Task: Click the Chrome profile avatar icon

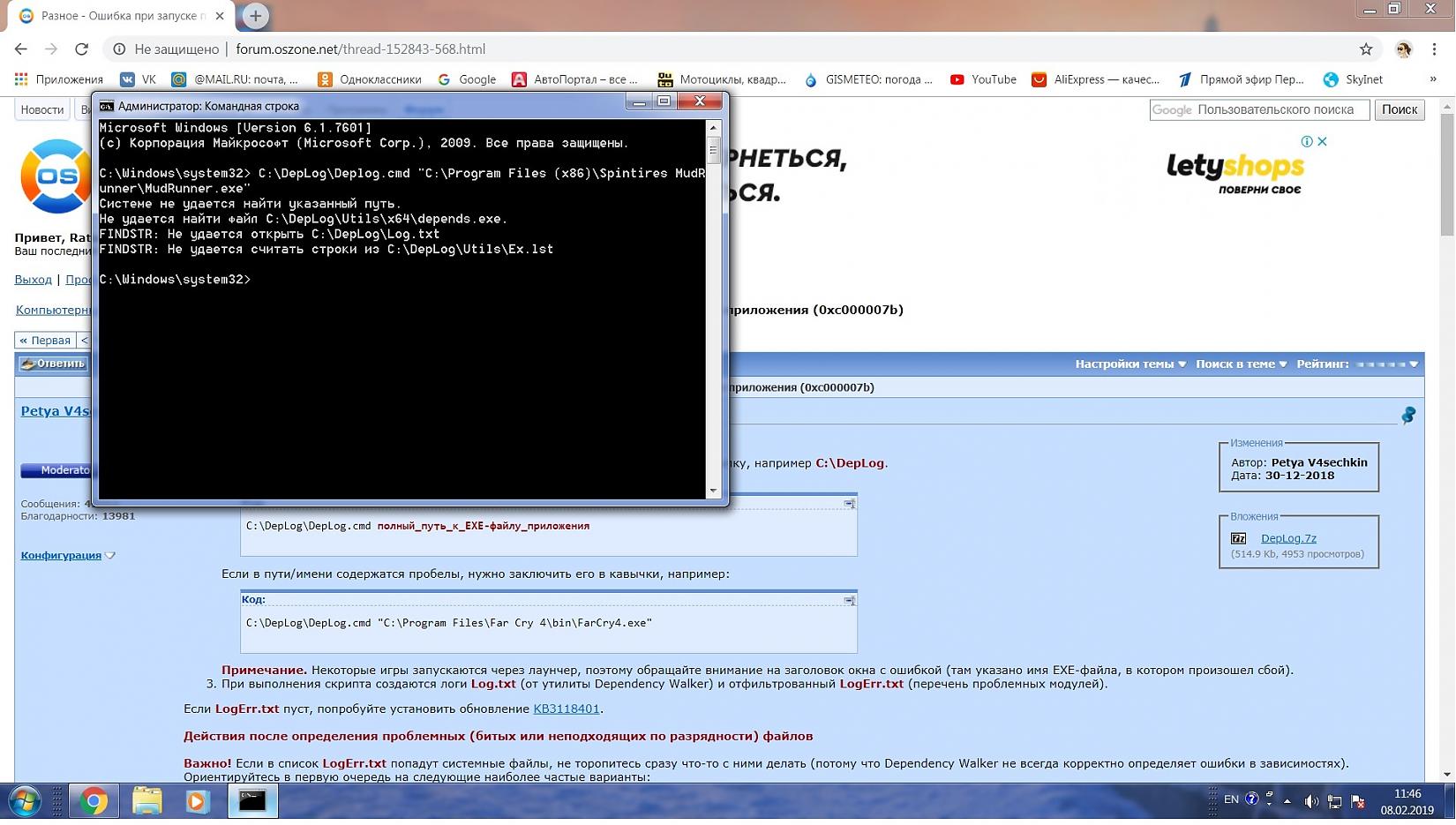Action: pyautogui.click(x=1403, y=49)
